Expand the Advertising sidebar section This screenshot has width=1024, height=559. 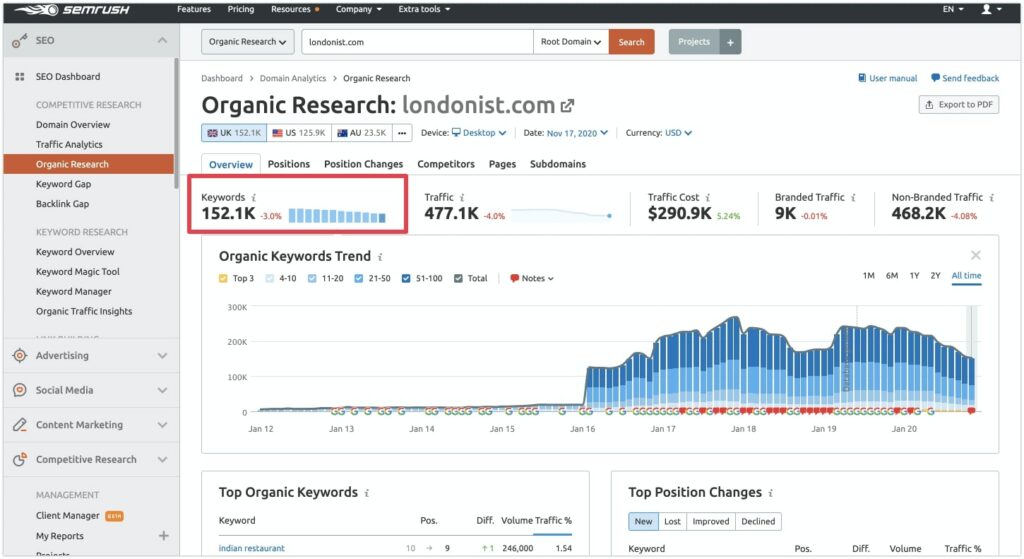(x=162, y=355)
